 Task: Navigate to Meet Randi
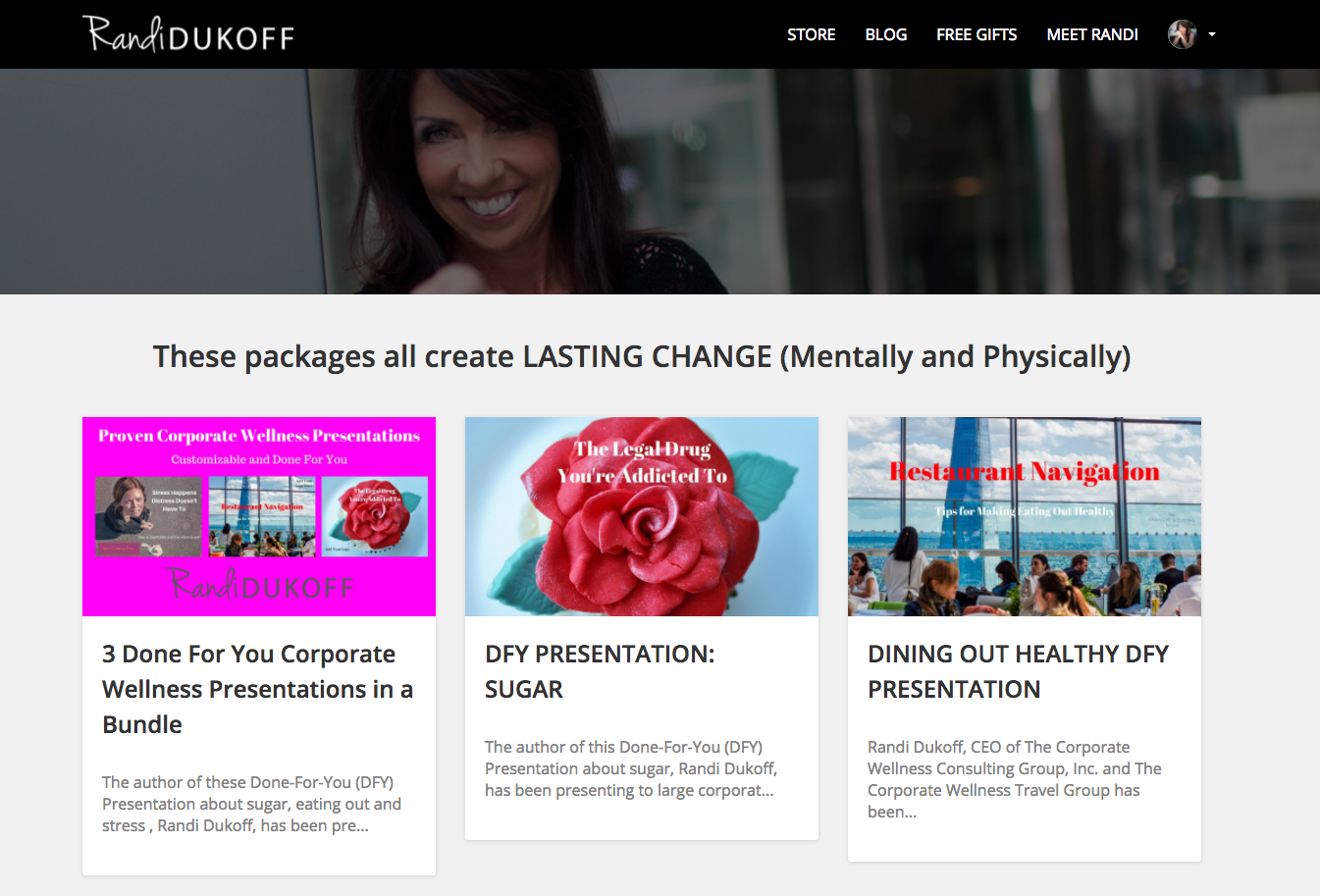pos(1092,34)
